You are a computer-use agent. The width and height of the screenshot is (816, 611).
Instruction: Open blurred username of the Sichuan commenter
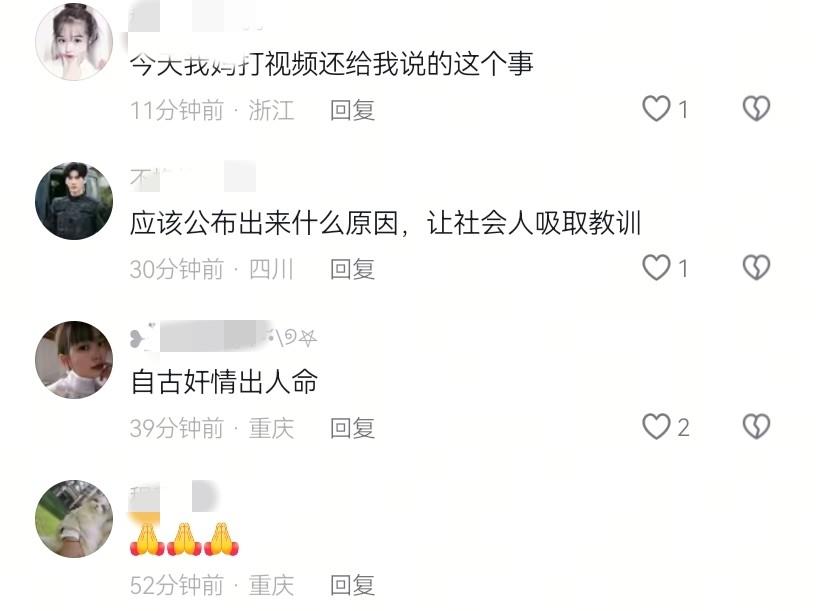click(193, 177)
